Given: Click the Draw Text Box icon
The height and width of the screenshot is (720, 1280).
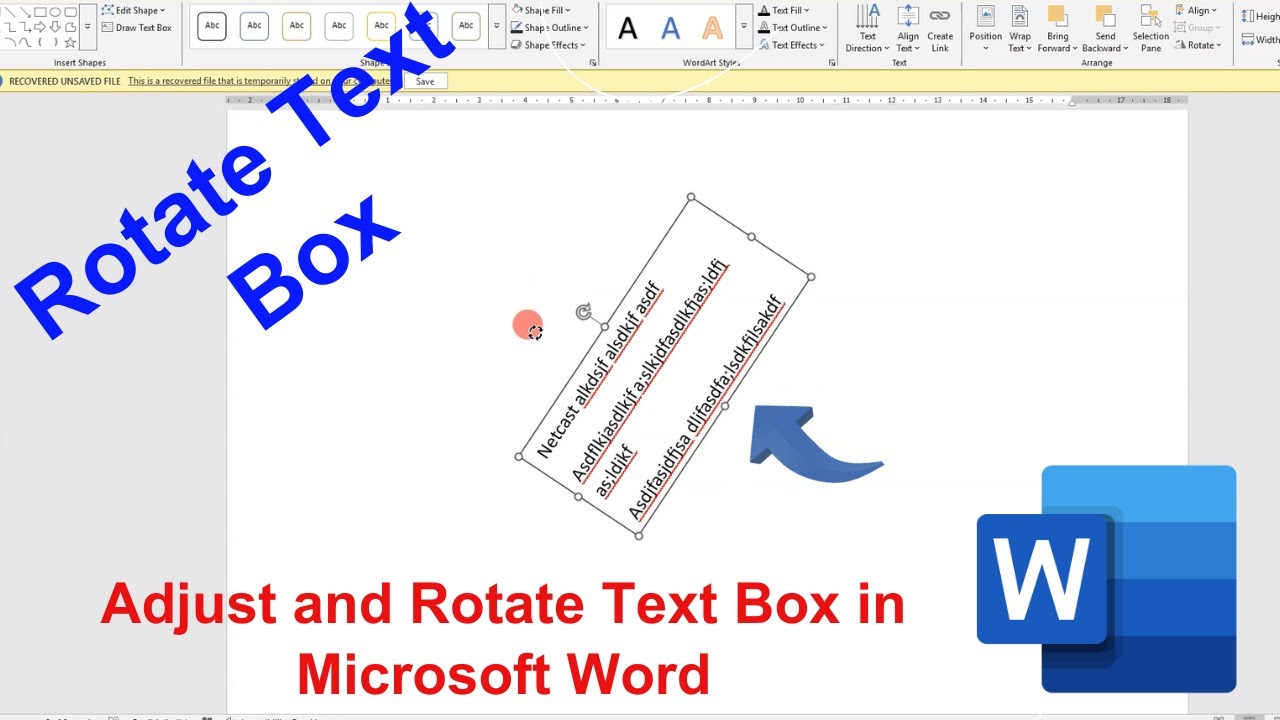Looking at the screenshot, I should click(108, 27).
